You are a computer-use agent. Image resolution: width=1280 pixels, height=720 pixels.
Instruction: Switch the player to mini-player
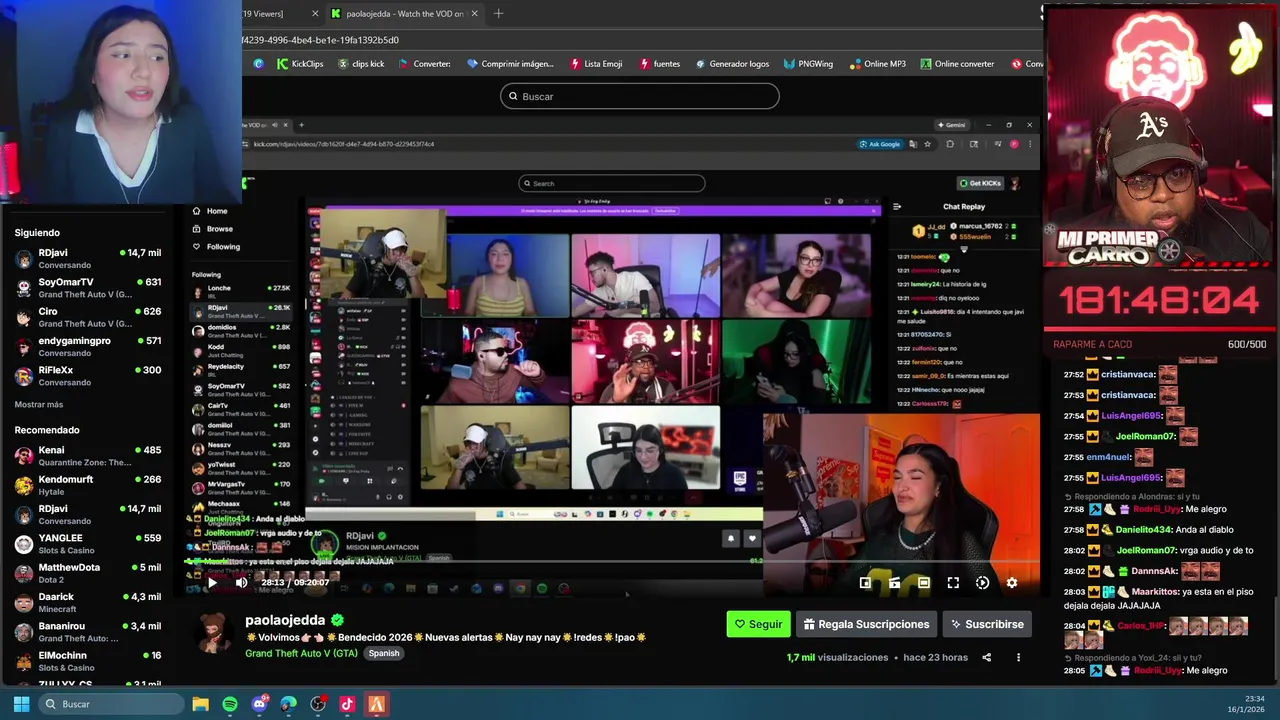[x=865, y=583]
